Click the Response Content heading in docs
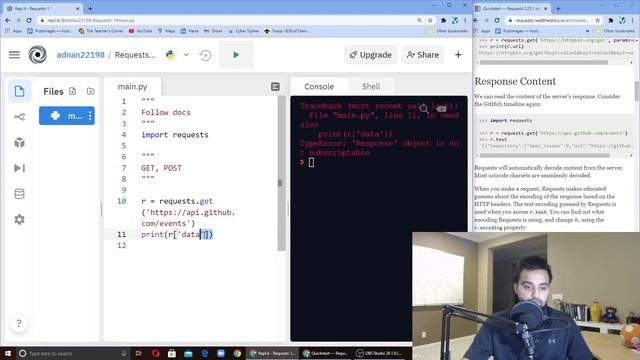This screenshot has width=640, height=360. (x=515, y=81)
